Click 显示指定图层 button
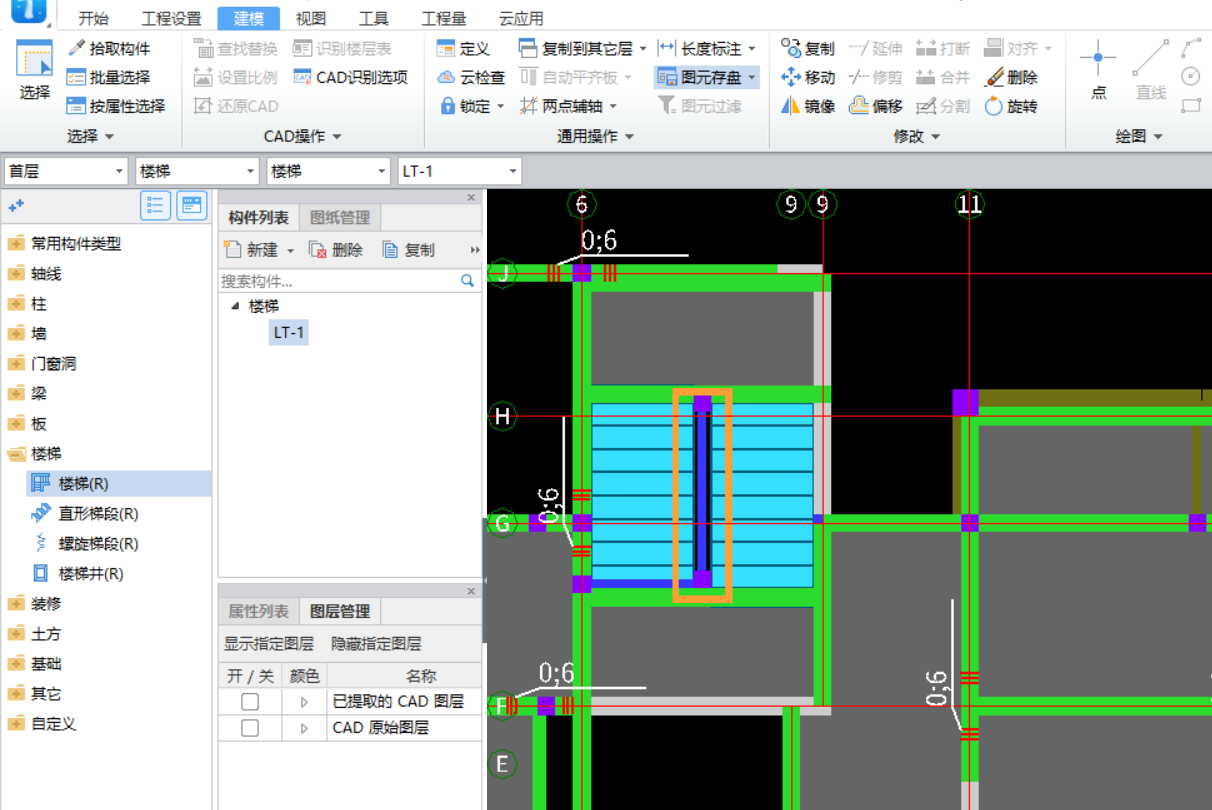 [268, 643]
